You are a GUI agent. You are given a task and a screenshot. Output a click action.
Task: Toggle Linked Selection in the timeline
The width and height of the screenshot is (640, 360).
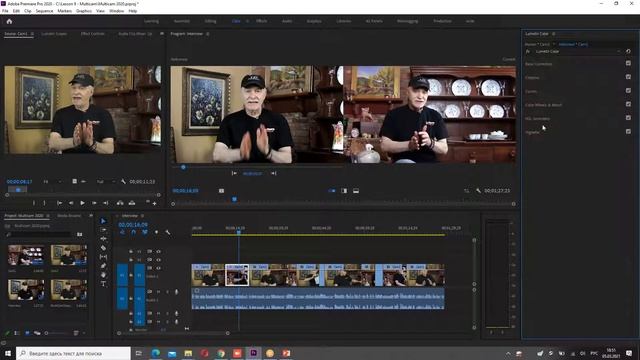pos(145,232)
